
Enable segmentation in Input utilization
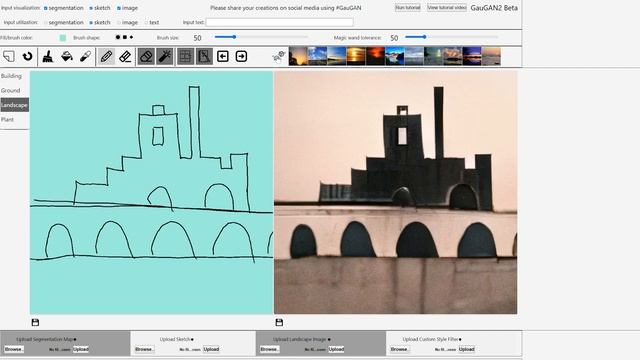pos(46,23)
